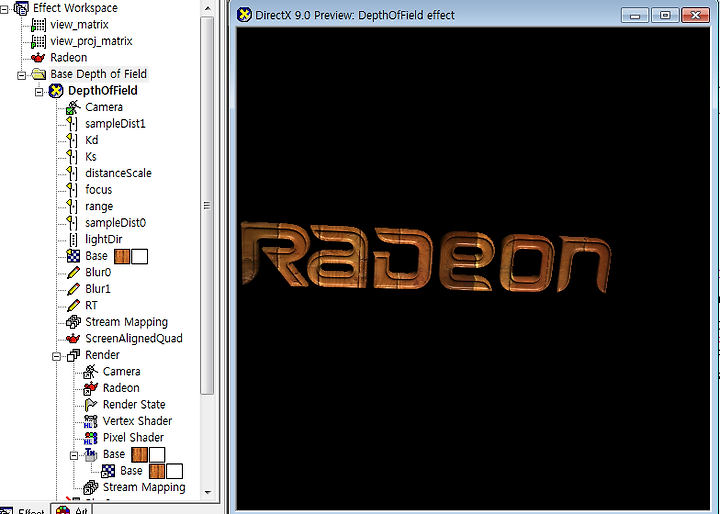Switch to the Effect tab at the bottom

click(24, 510)
